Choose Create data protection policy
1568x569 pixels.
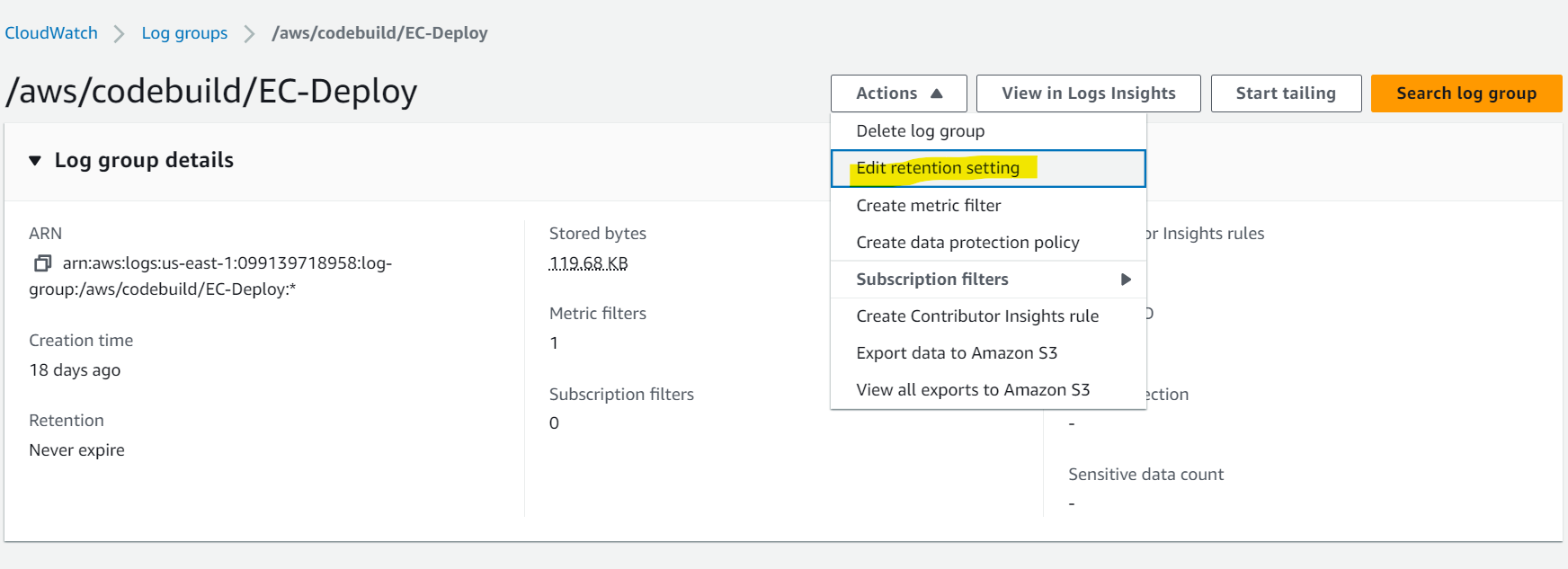pos(988,243)
